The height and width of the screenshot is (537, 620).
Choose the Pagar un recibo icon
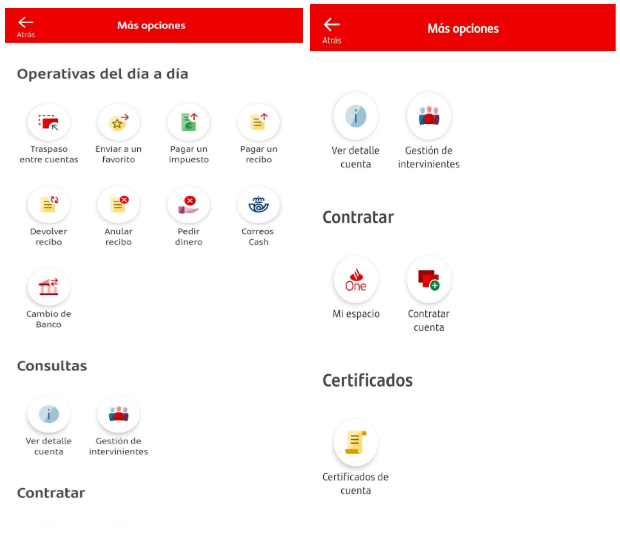258,124
